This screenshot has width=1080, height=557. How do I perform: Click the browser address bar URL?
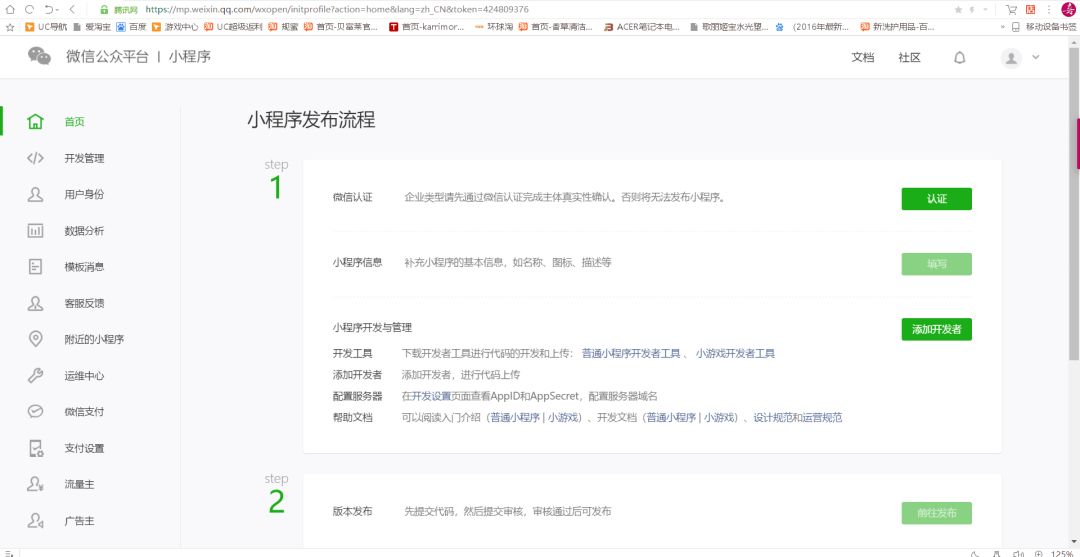(x=336, y=10)
